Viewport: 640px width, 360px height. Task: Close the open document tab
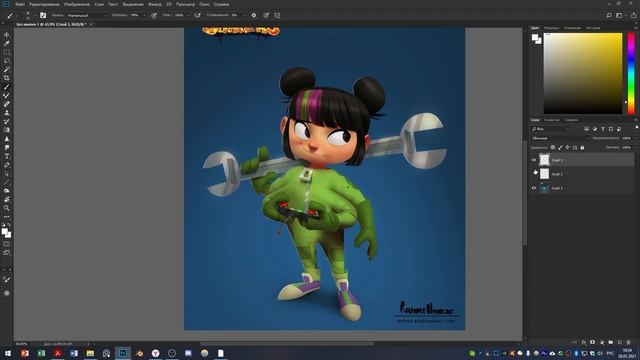click(91, 24)
